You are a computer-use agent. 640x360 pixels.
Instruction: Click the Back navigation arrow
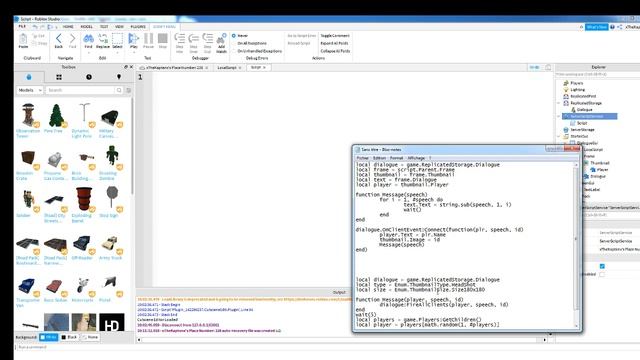tap(59, 39)
